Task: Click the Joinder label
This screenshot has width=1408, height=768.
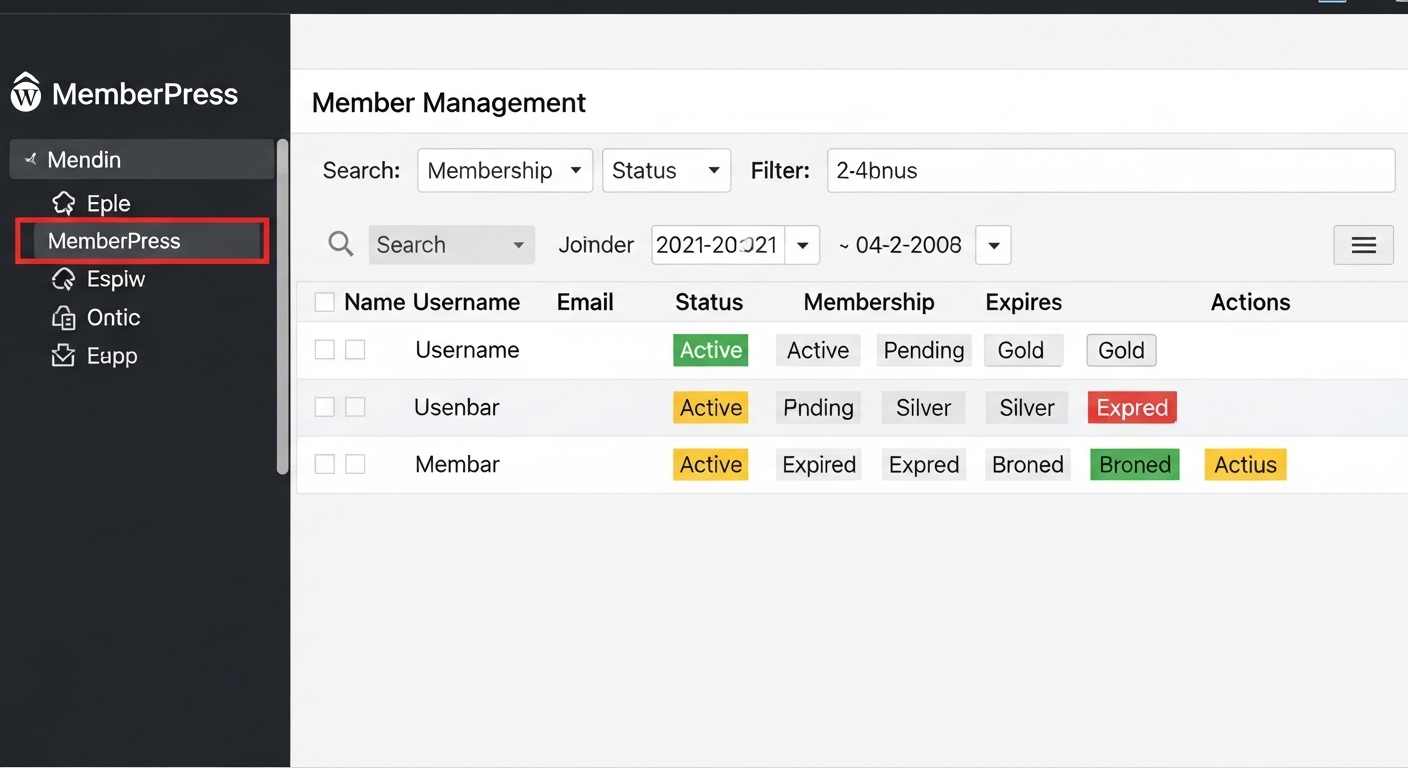Action: (x=596, y=245)
